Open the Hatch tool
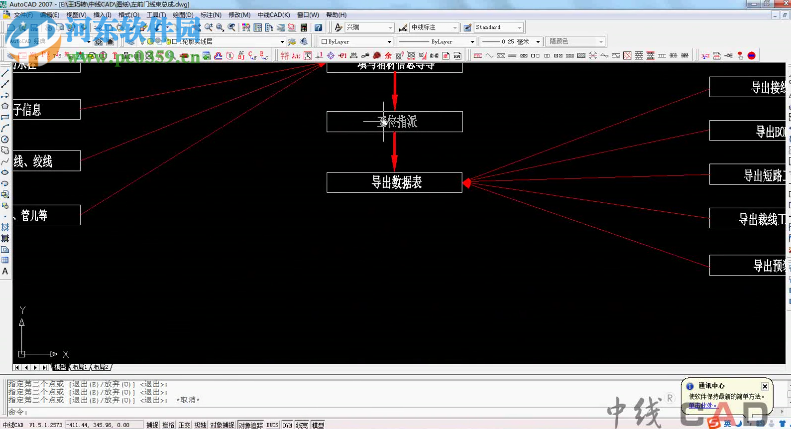 (5, 227)
